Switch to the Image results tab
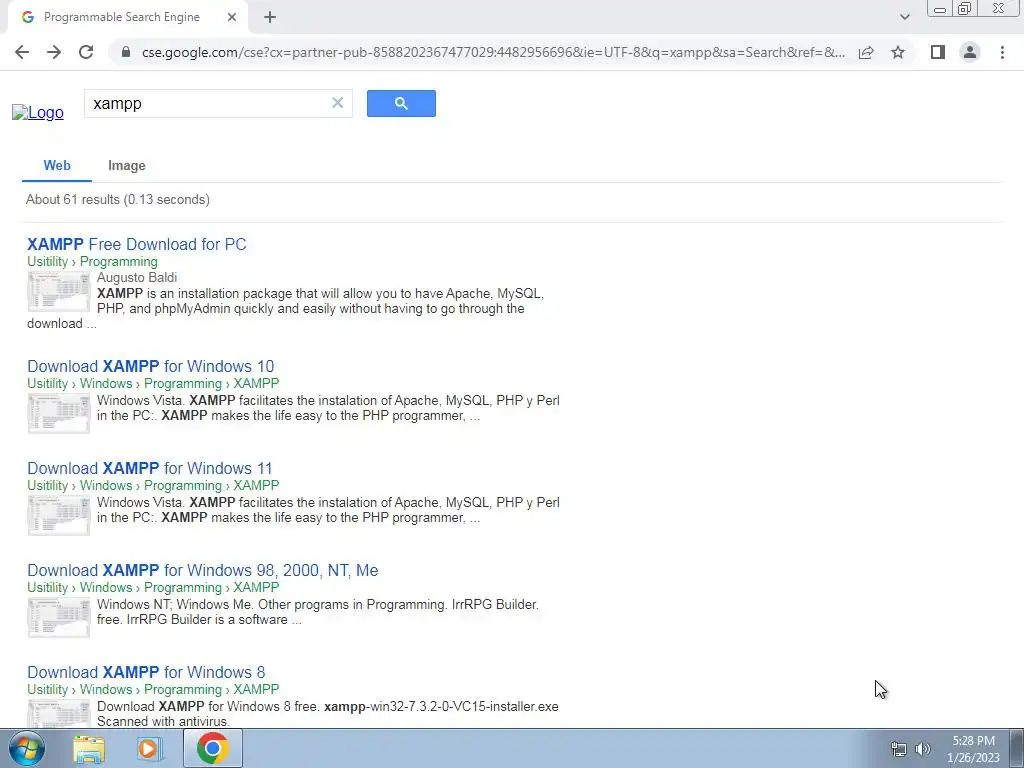1024x768 pixels. click(127, 166)
